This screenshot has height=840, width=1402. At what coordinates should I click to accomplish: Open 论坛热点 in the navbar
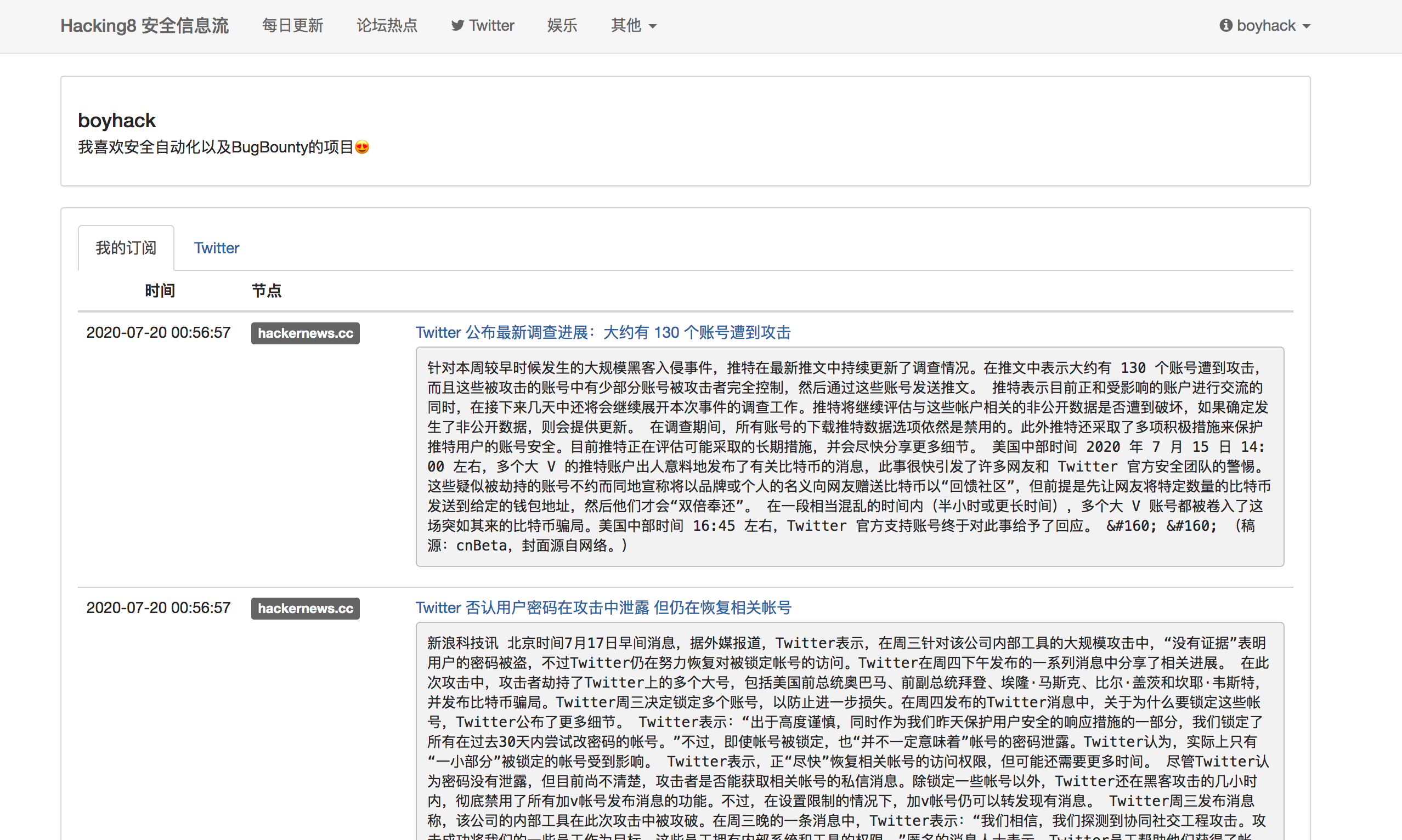pos(387,25)
